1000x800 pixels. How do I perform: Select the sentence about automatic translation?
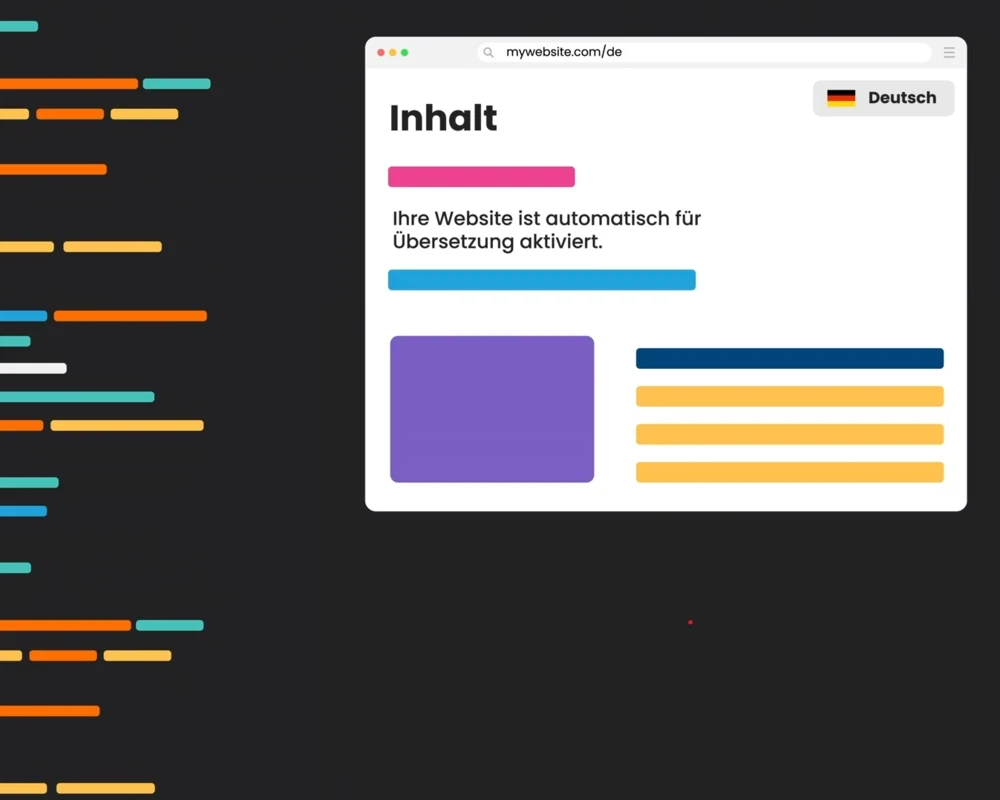547,230
